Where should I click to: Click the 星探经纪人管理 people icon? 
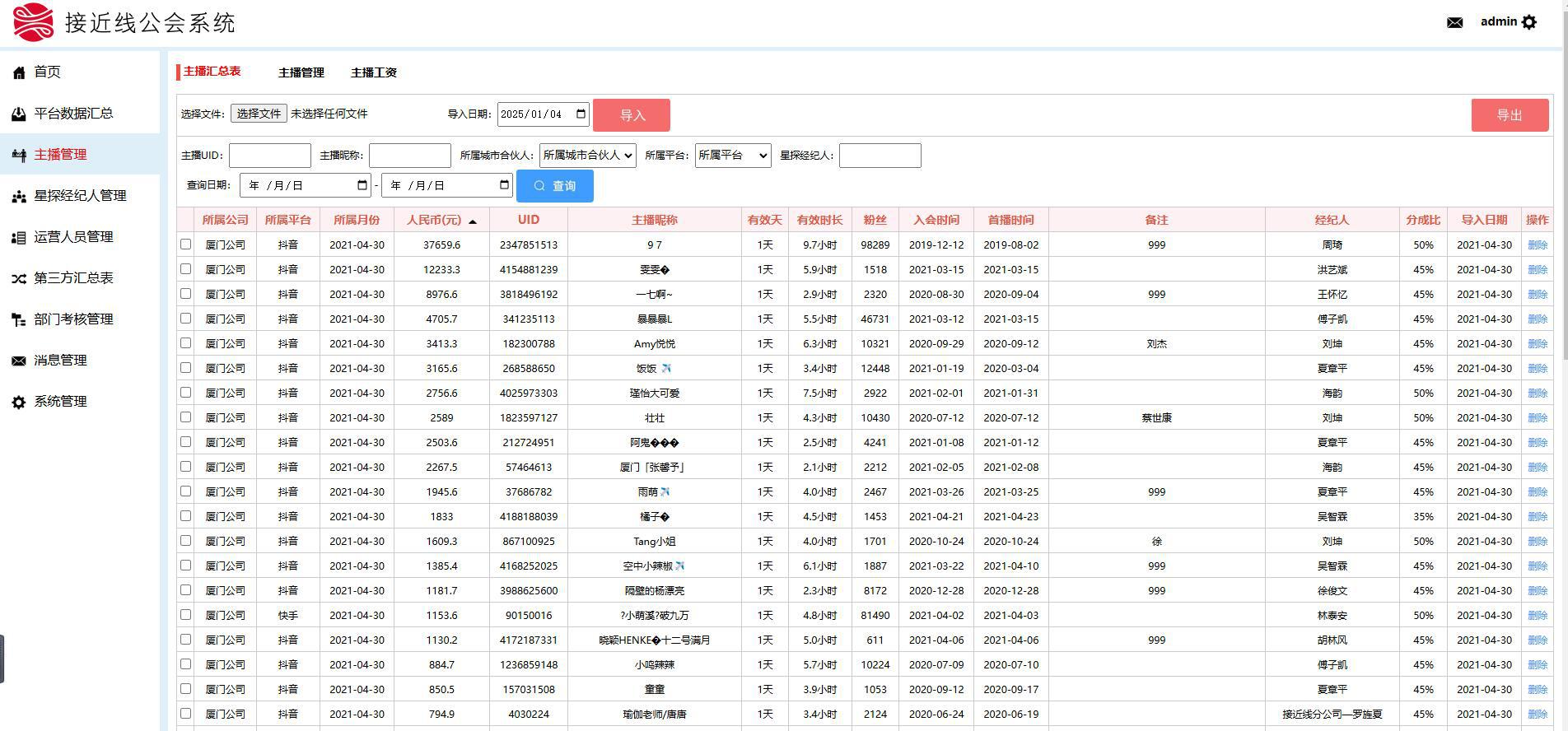coord(19,196)
